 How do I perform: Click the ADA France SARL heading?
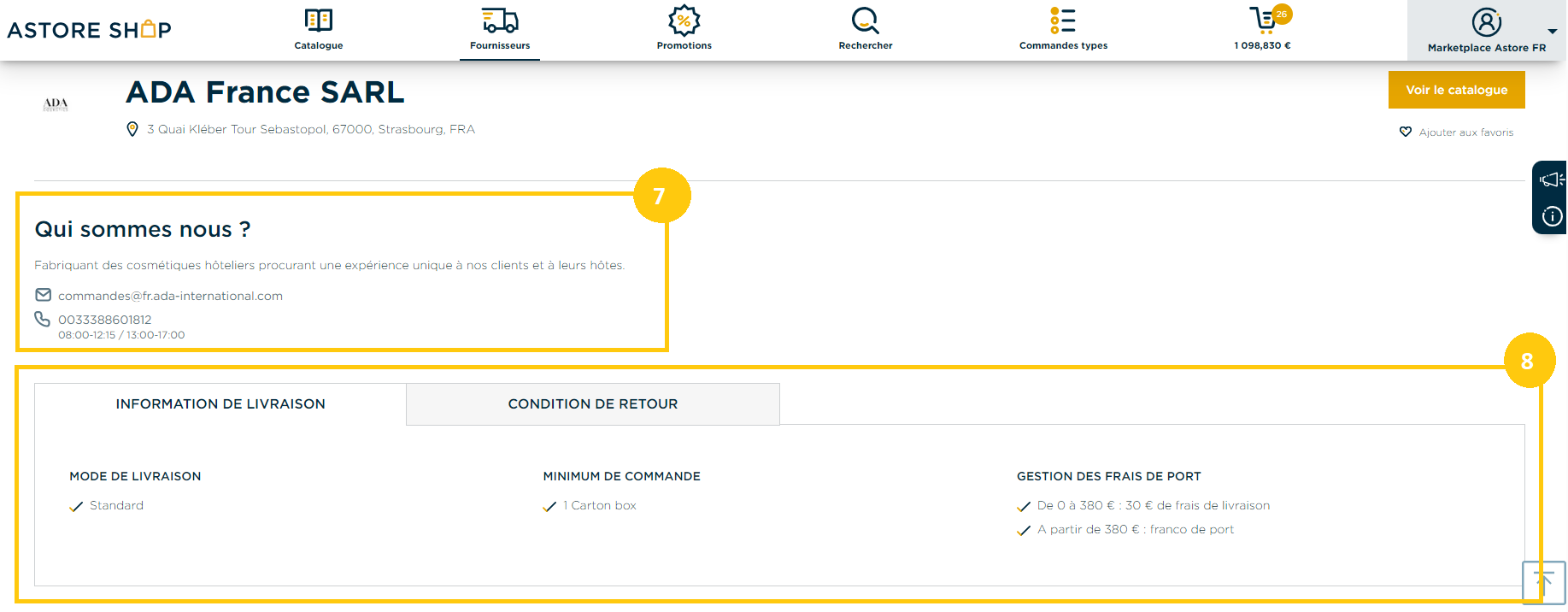(x=265, y=91)
